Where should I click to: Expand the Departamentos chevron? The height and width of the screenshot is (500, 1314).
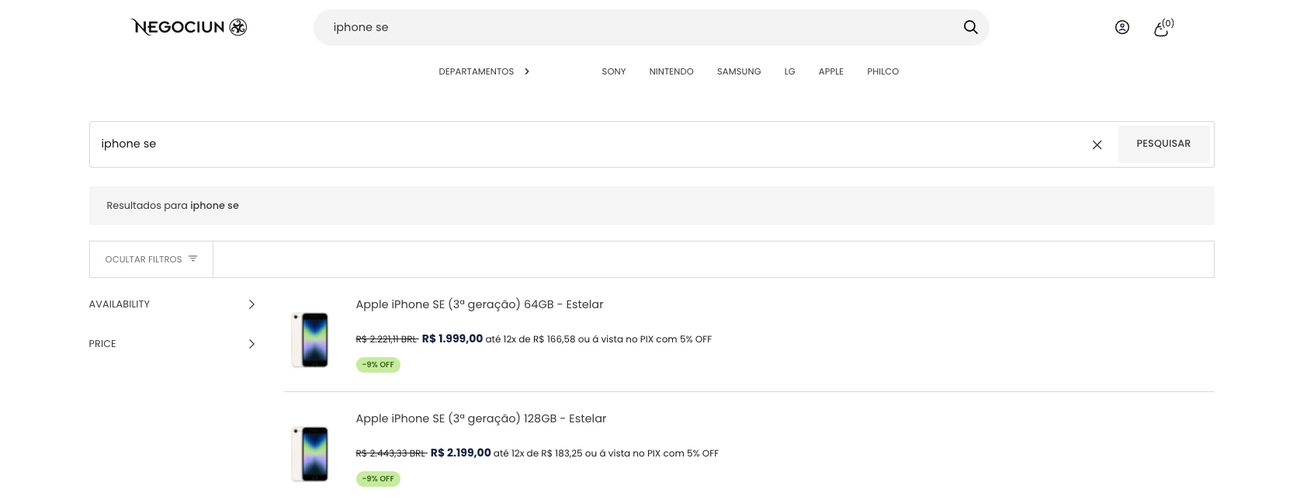[527, 72]
